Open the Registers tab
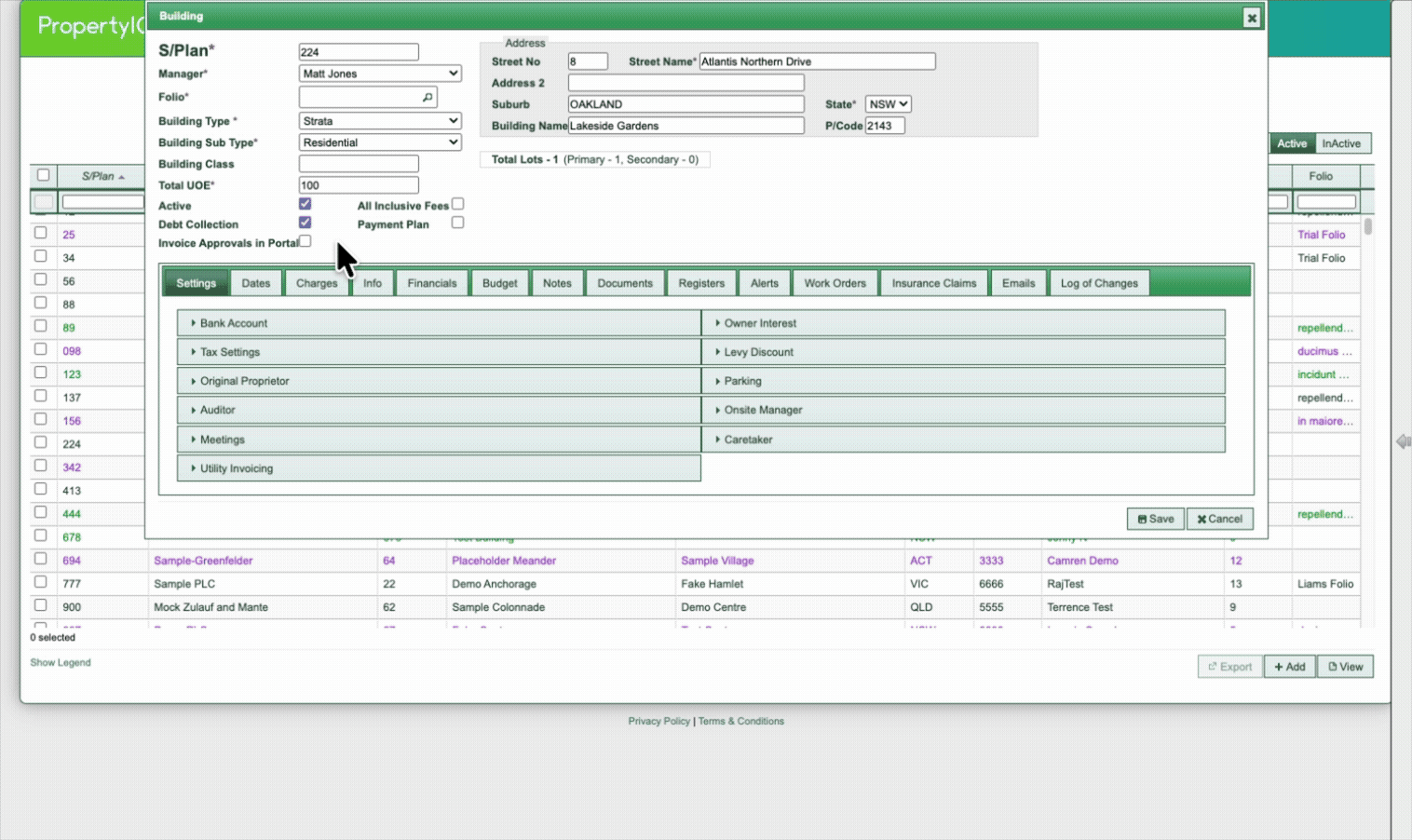This screenshot has height=840, width=1412. [x=701, y=283]
